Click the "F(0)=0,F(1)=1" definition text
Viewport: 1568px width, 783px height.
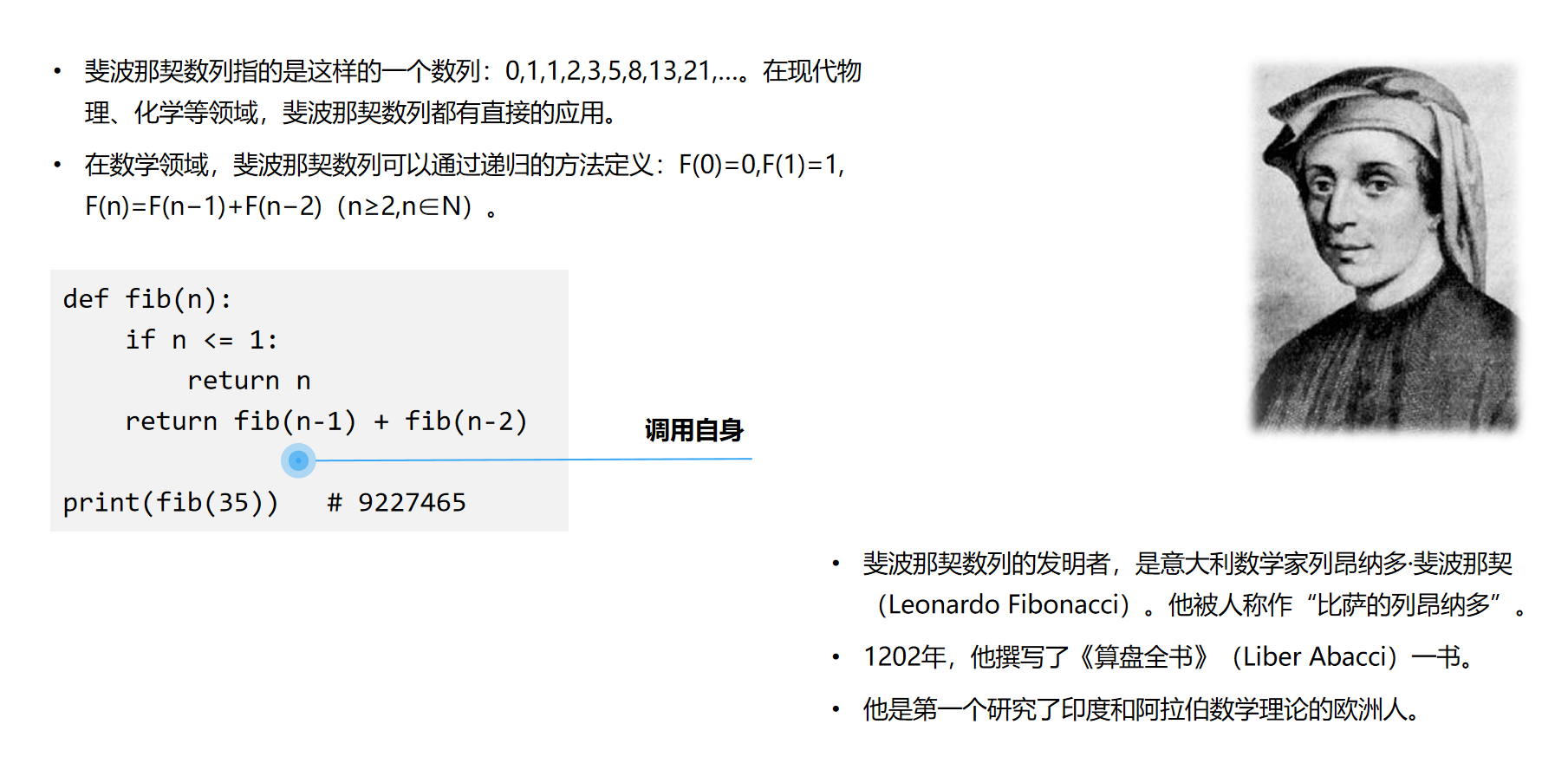pos(761,165)
